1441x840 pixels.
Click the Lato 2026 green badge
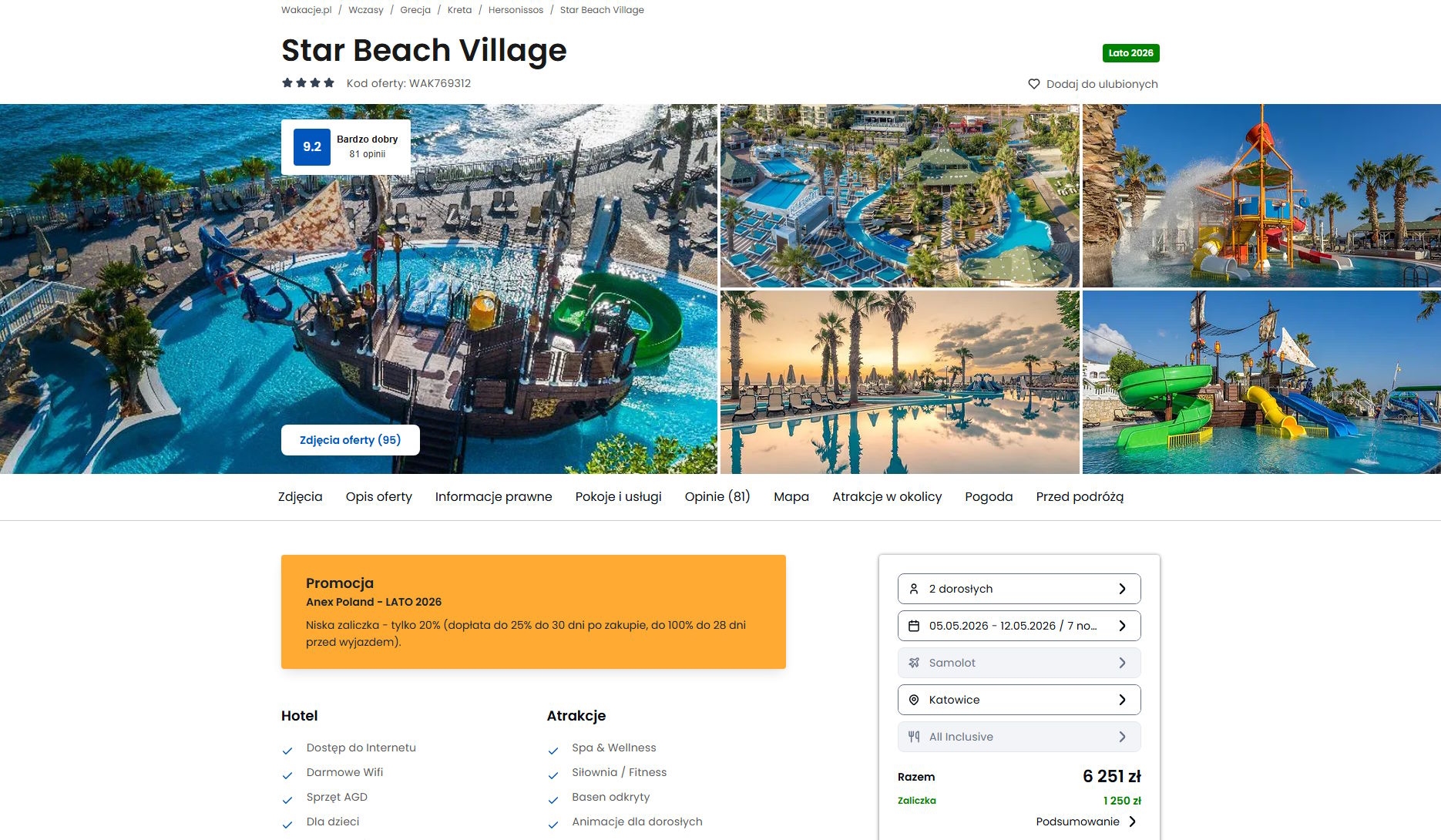[1130, 53]
